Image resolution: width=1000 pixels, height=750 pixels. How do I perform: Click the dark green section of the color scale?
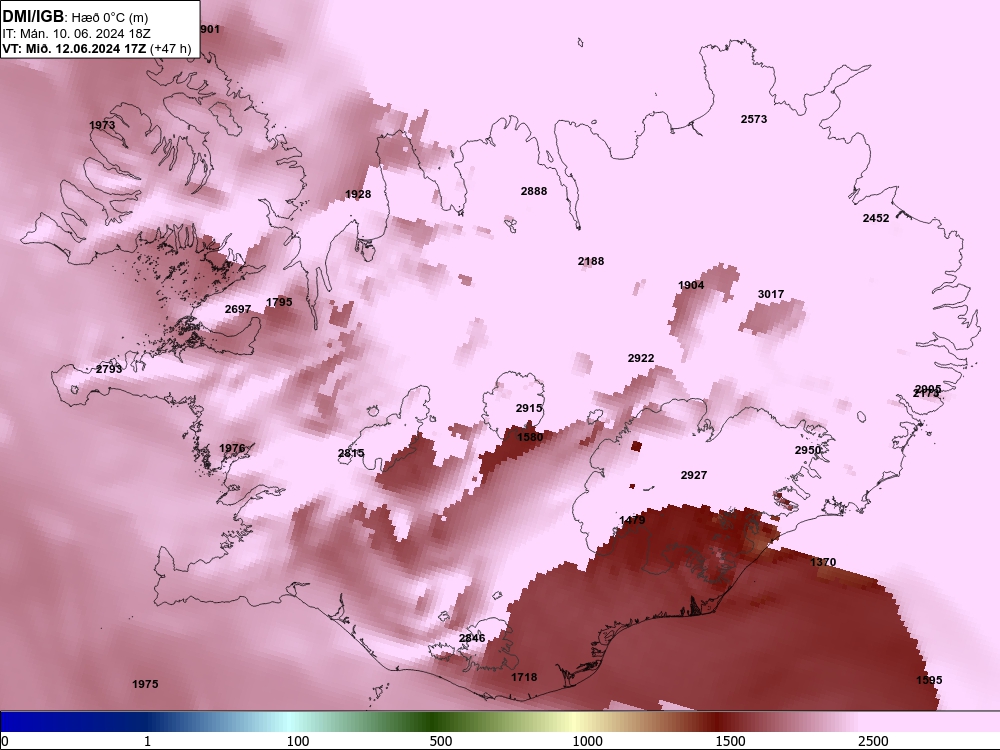(434, 722)
